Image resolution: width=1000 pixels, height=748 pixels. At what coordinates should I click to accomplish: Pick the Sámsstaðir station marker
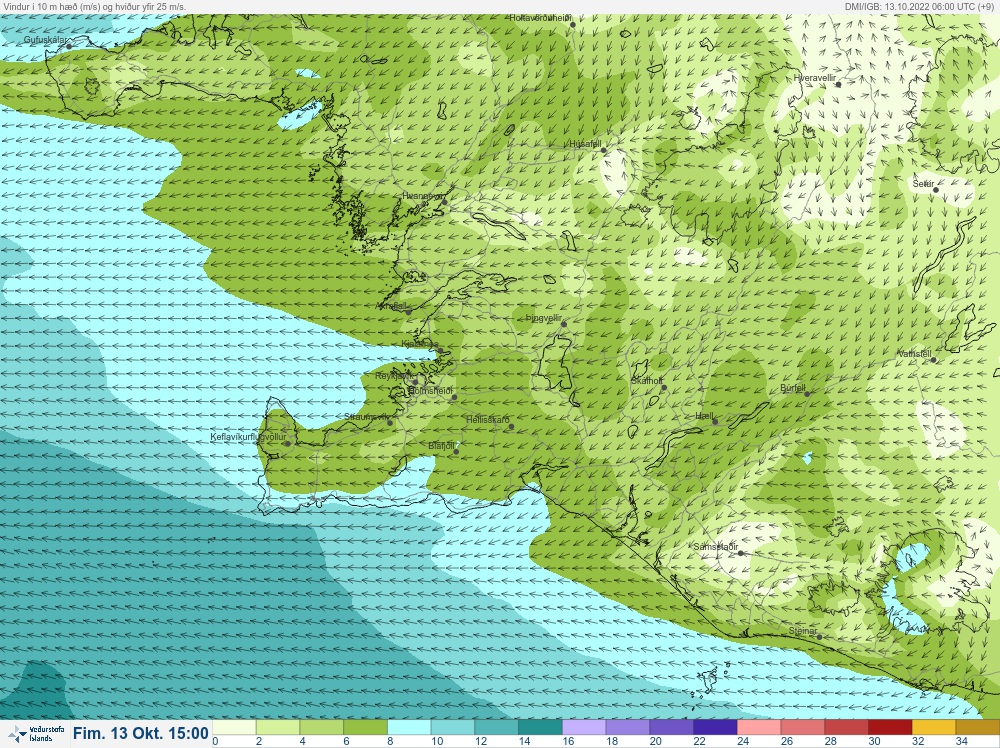pos(740,553)
